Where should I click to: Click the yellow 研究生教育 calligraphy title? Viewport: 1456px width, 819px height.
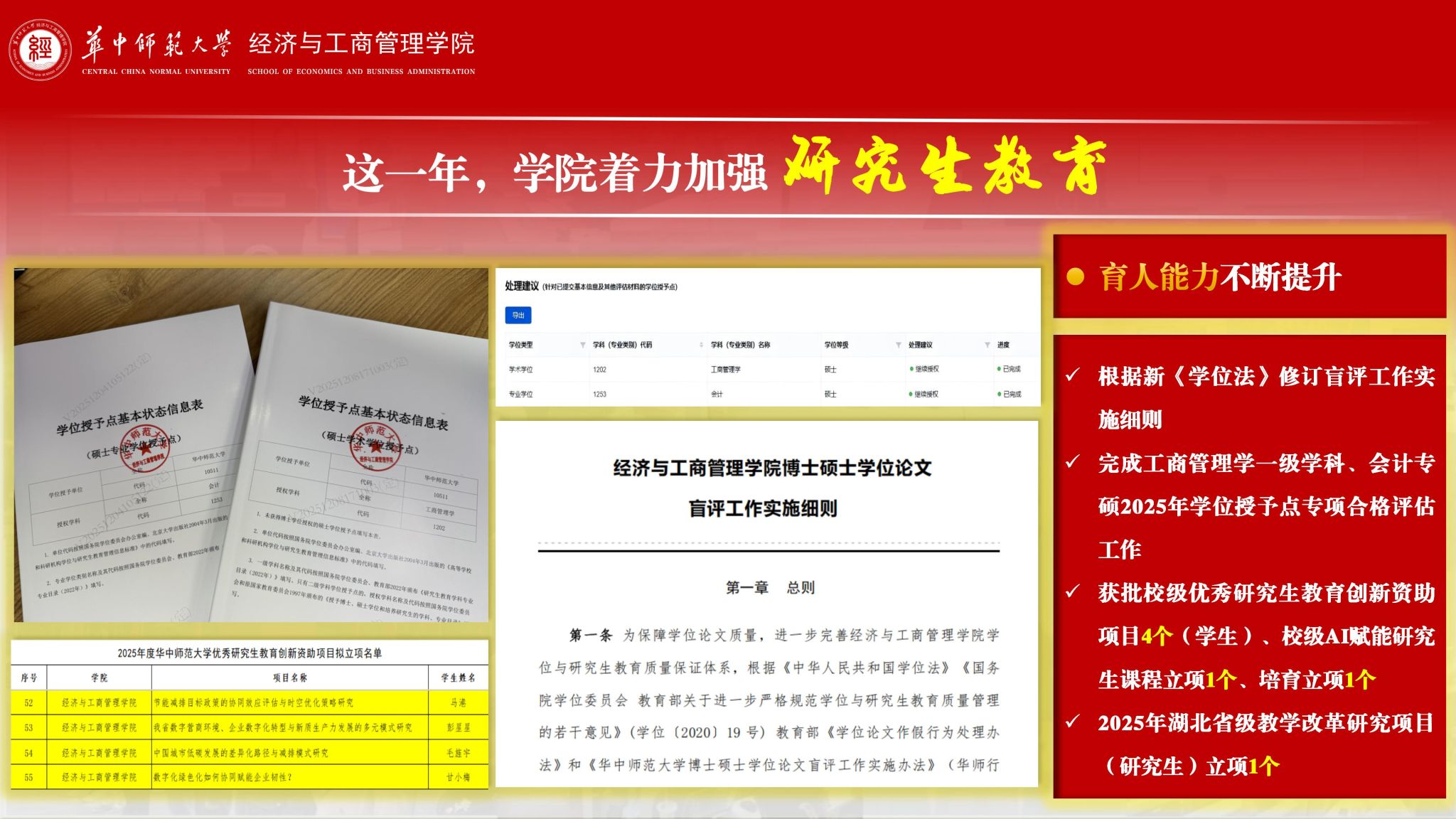(x=944, y=165)
